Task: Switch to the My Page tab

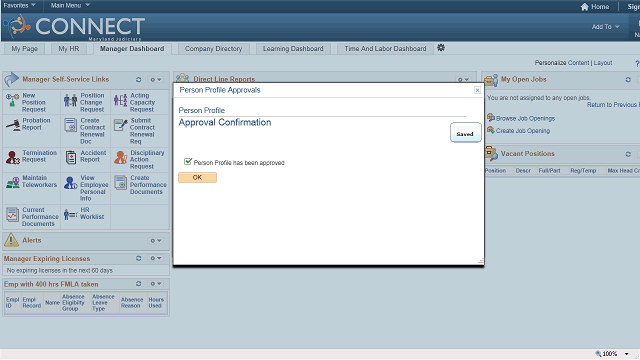Action: pyautogui.click(x=24, y=49)
